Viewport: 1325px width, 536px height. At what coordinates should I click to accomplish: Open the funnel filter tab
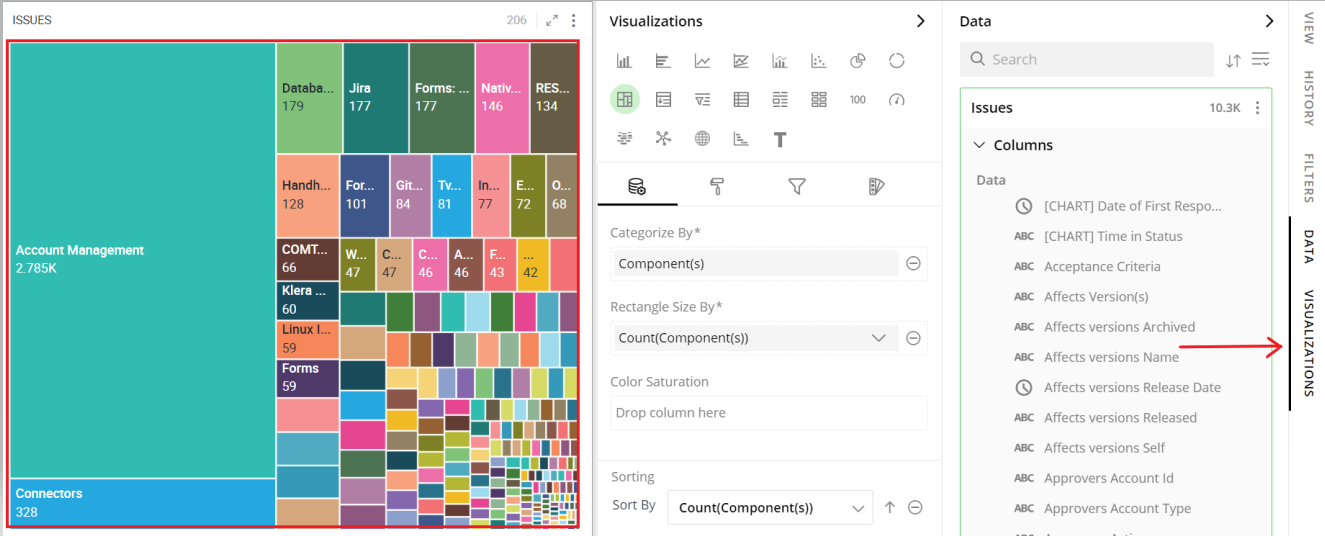pos(796,186)
